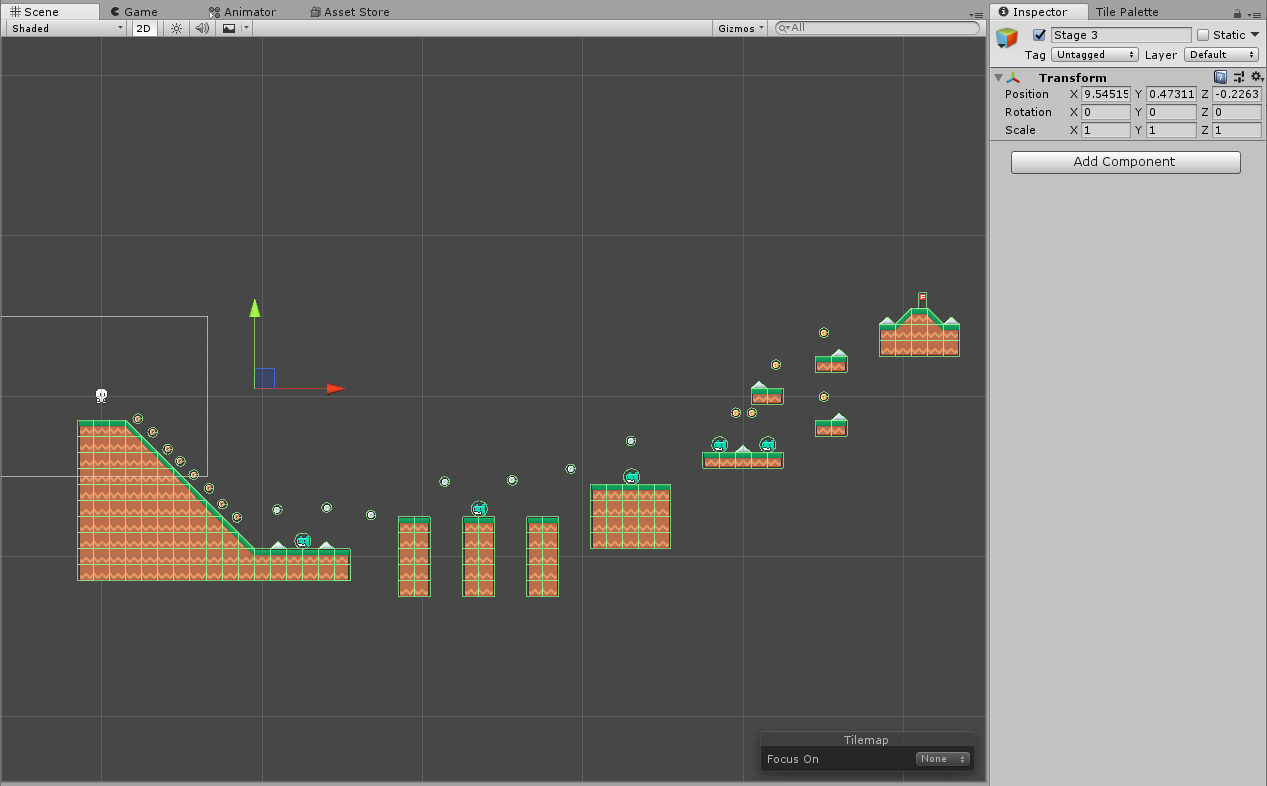Click the Position label
The height and width of the screenshot is (786, 1267).
click(1027, 94)
